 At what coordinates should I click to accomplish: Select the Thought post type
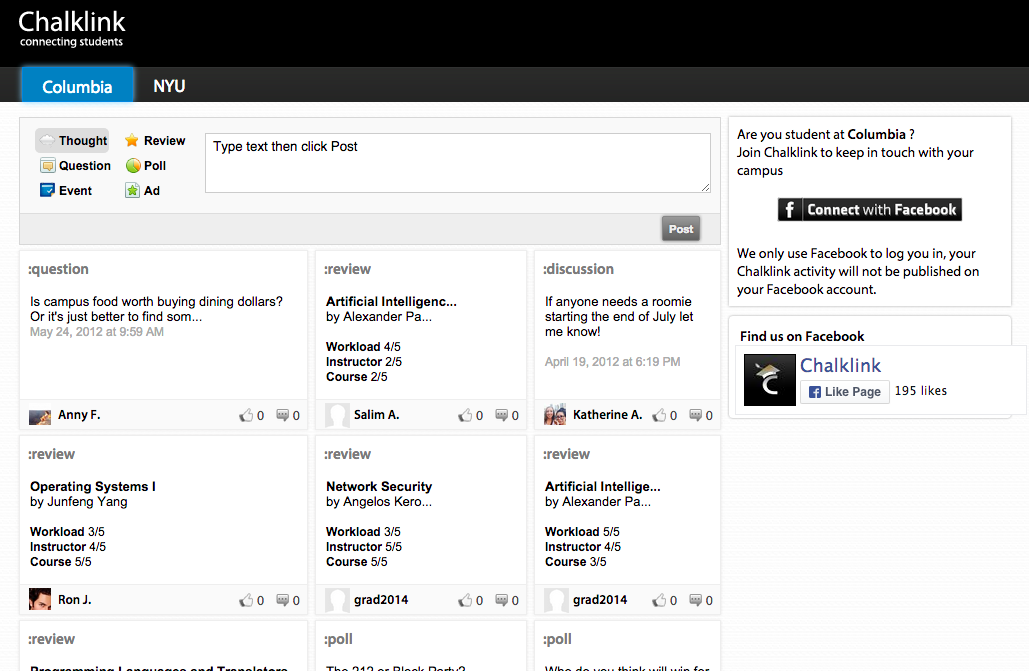72,141
